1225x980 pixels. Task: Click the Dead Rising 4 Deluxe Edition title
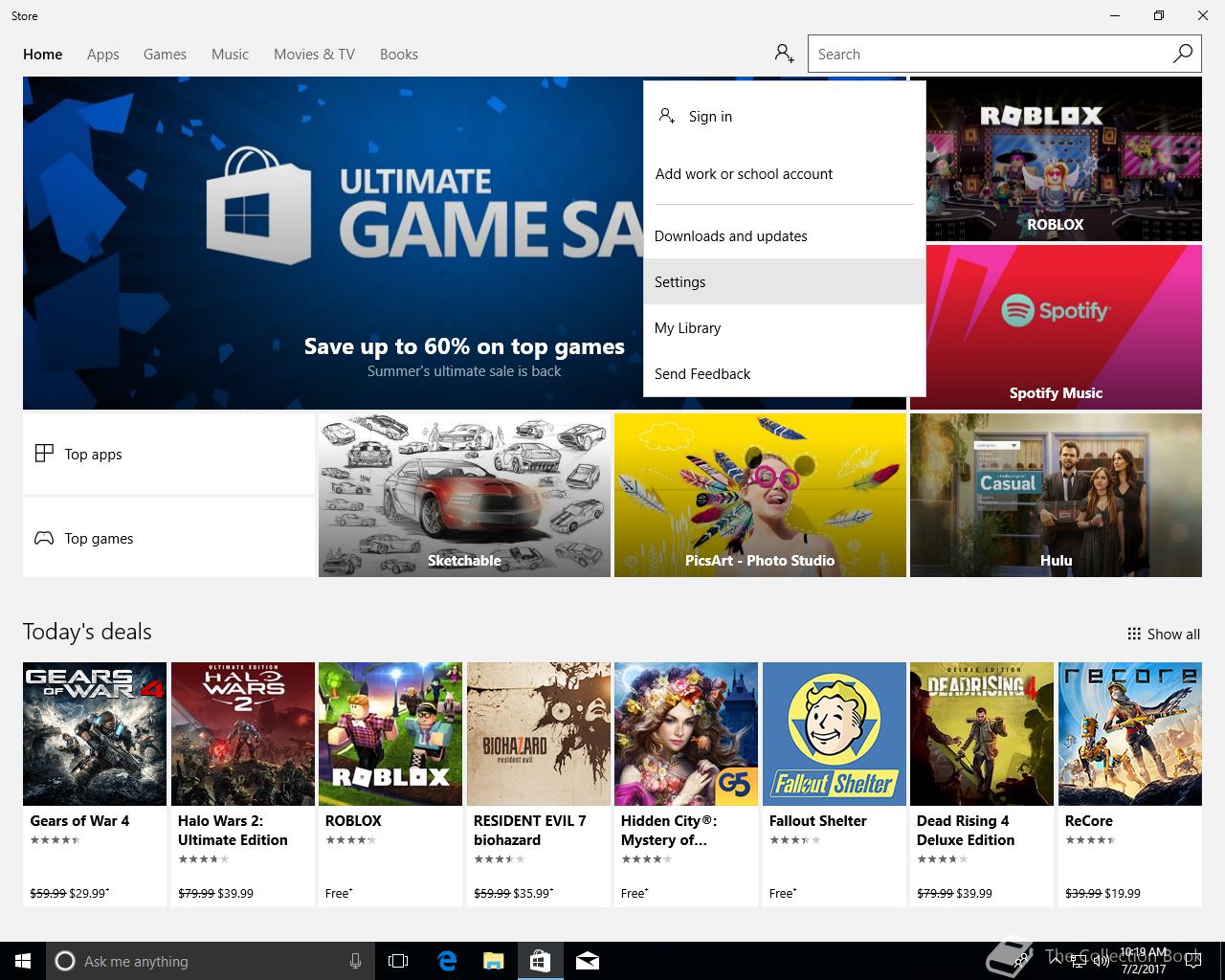pyautogui.click(x=966, y=830)
